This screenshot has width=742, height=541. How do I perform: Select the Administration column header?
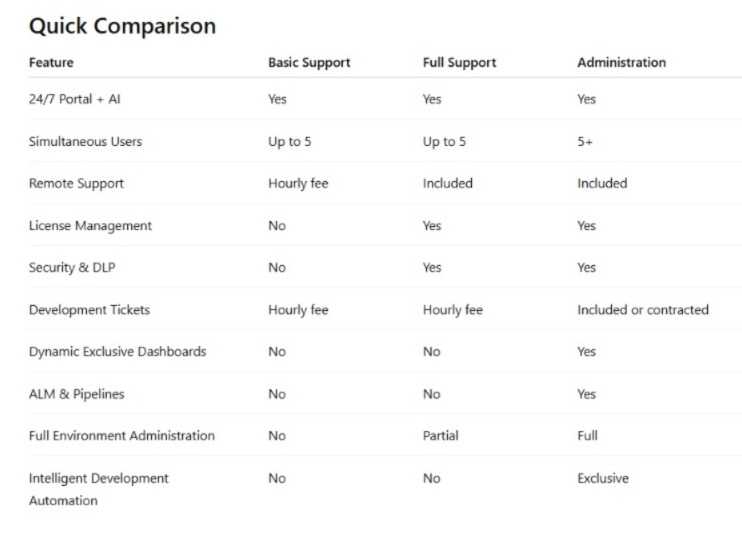pos(621,62)
